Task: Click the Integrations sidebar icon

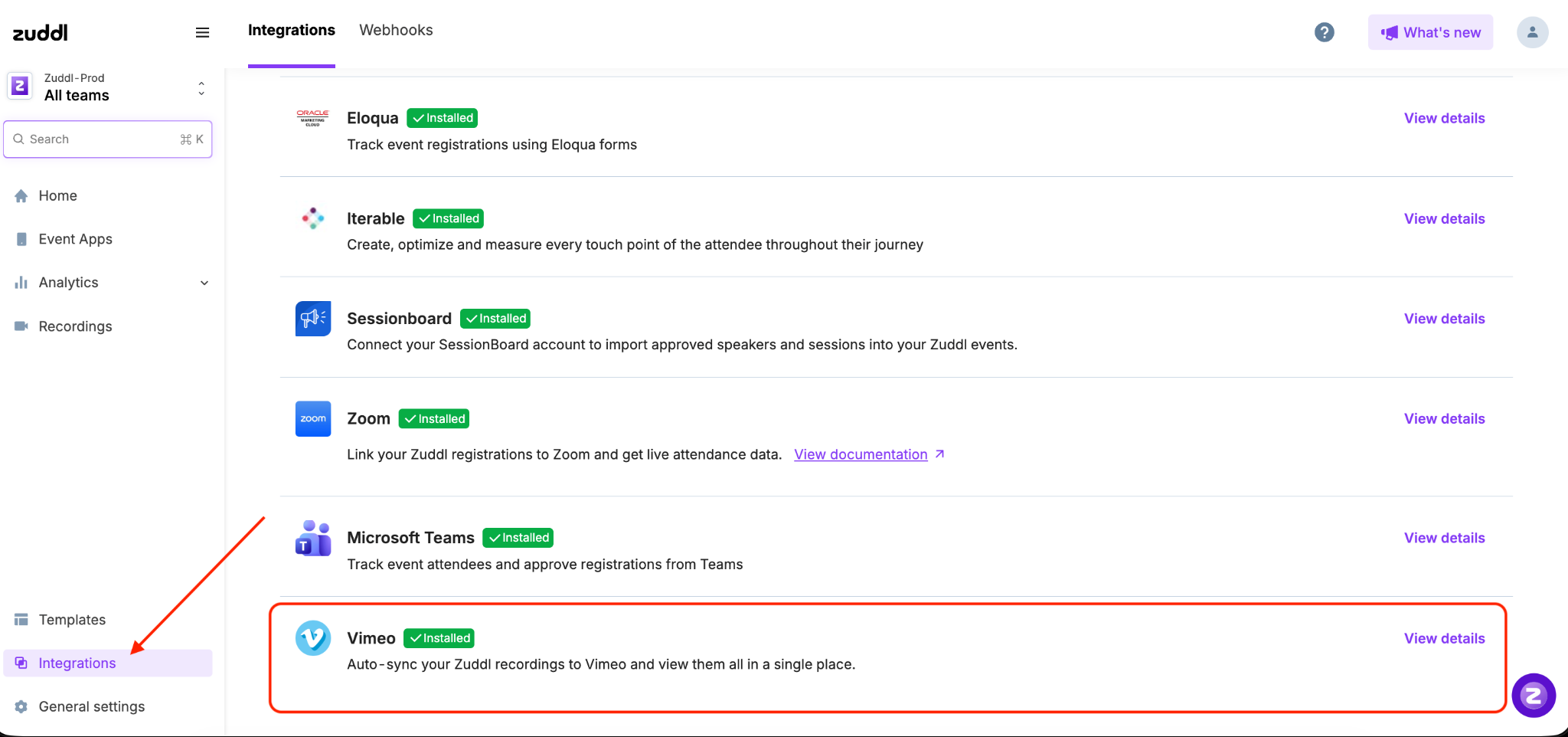Action: (21, 663)
